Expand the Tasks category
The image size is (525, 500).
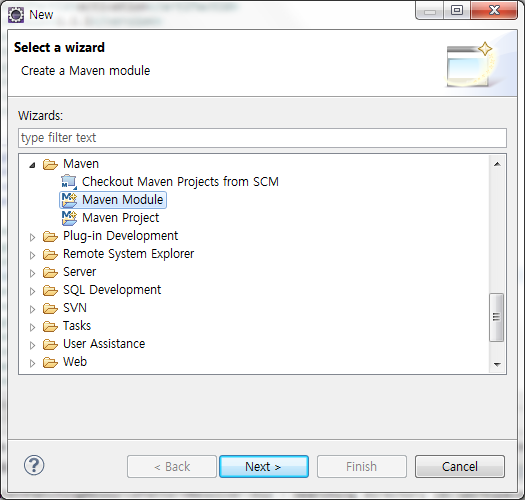coord(32,327)
